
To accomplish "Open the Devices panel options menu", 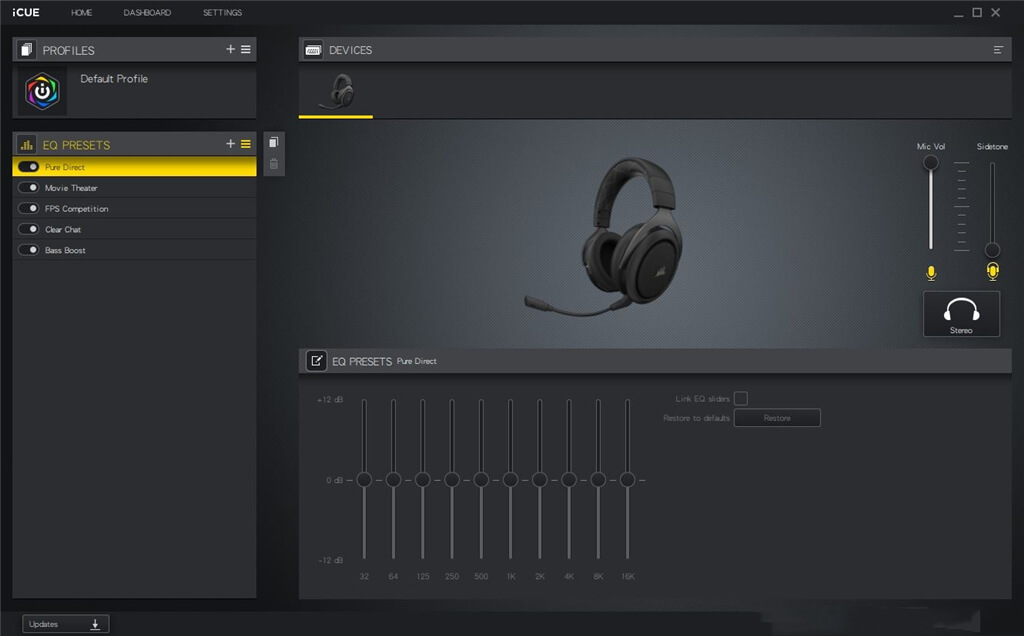I will (x=998, y=50).
